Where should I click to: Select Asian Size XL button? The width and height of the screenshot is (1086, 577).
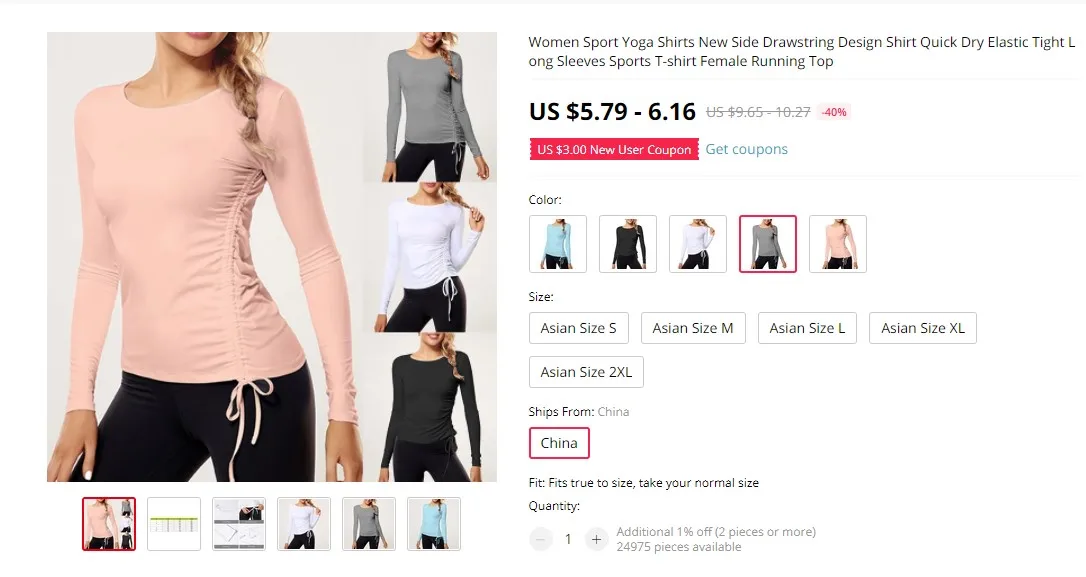click(x=923, y=328)
